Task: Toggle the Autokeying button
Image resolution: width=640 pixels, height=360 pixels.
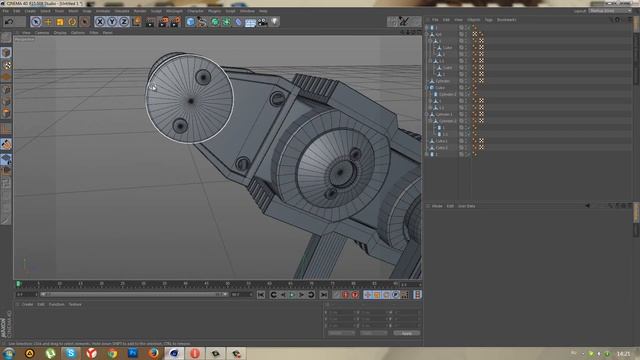Action: 345,295
